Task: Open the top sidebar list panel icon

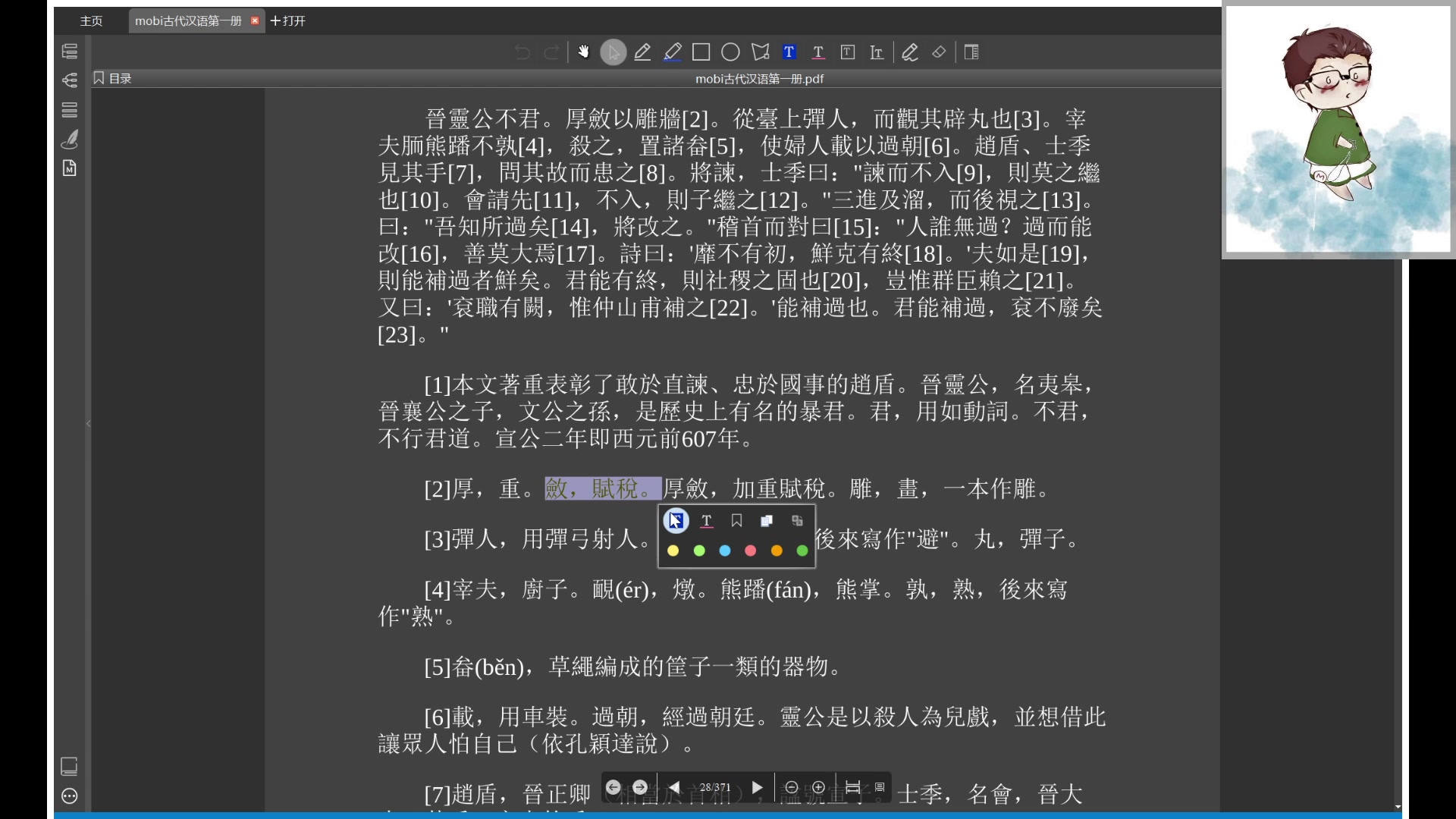Action: coord(70,52)
